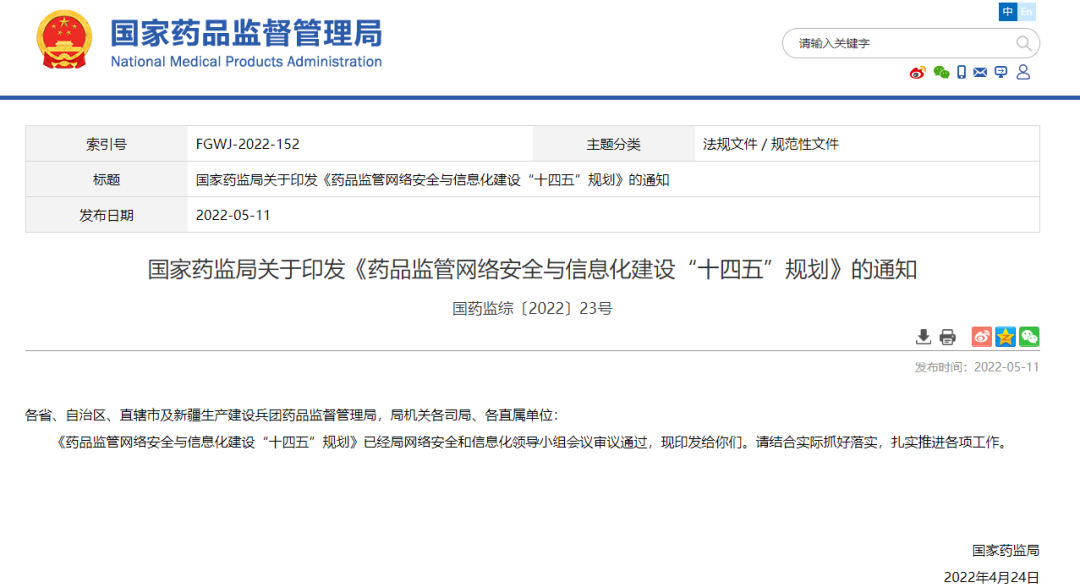Print the page with the printer icon
1080x588 pixels.
pyautogui.click(x=948, y=337)
